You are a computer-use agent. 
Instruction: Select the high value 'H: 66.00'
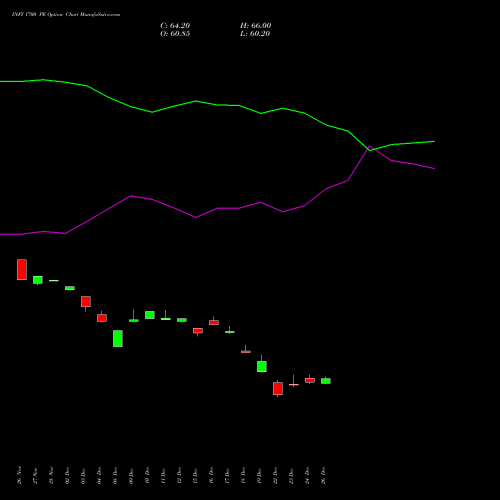click(256, 26)
